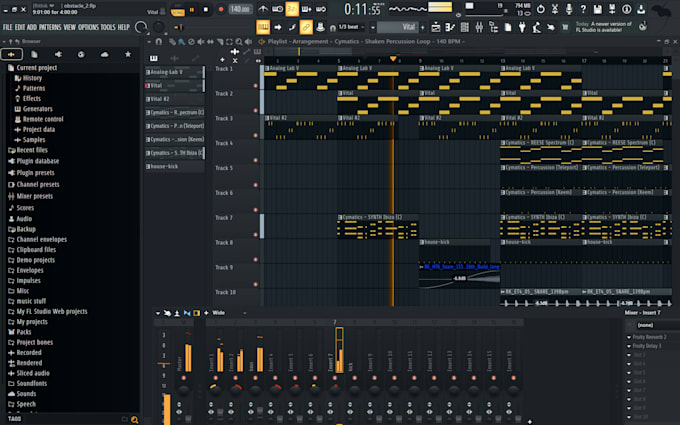Image resolution: width=680 pixels, height=425 pixels.
Task: Toggle the playlist magnet snap icon
Action: point(159,42)
